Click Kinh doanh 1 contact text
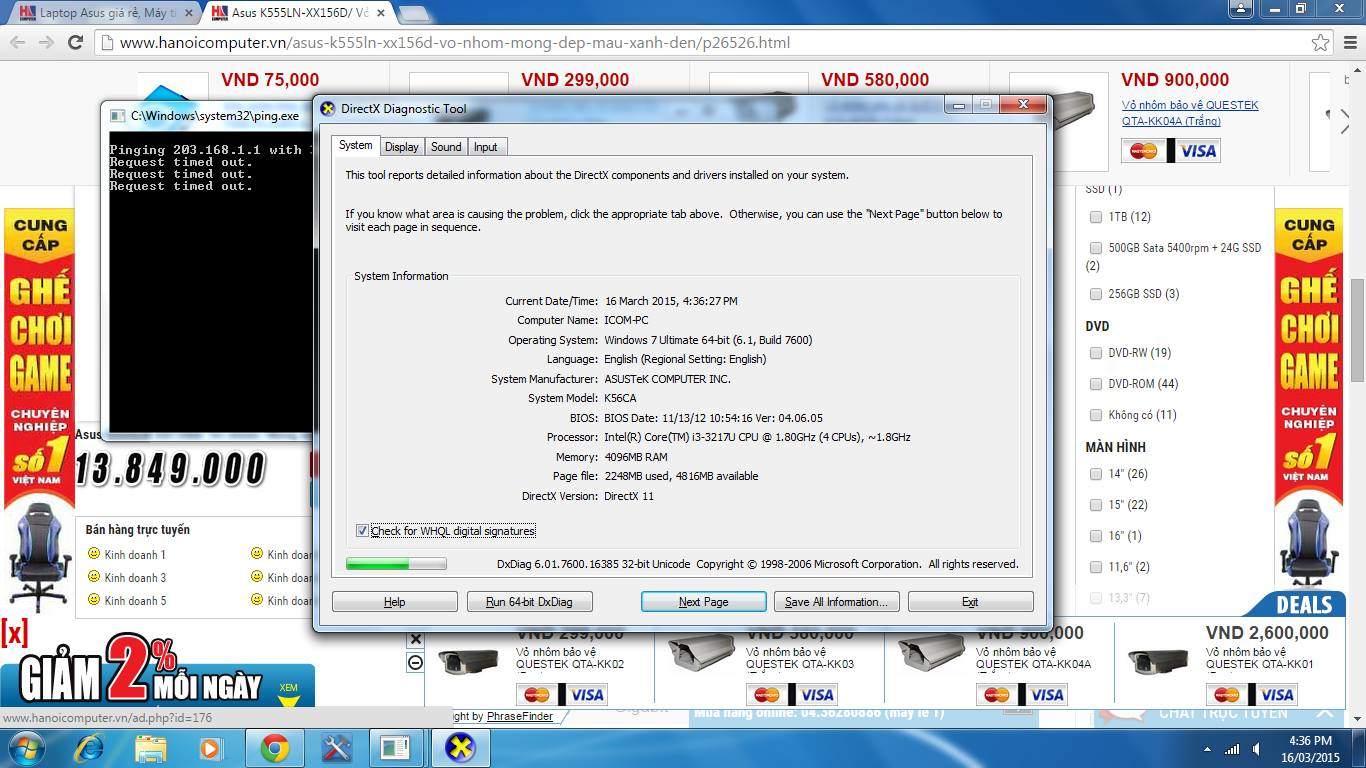 click(x=135, y=554)
